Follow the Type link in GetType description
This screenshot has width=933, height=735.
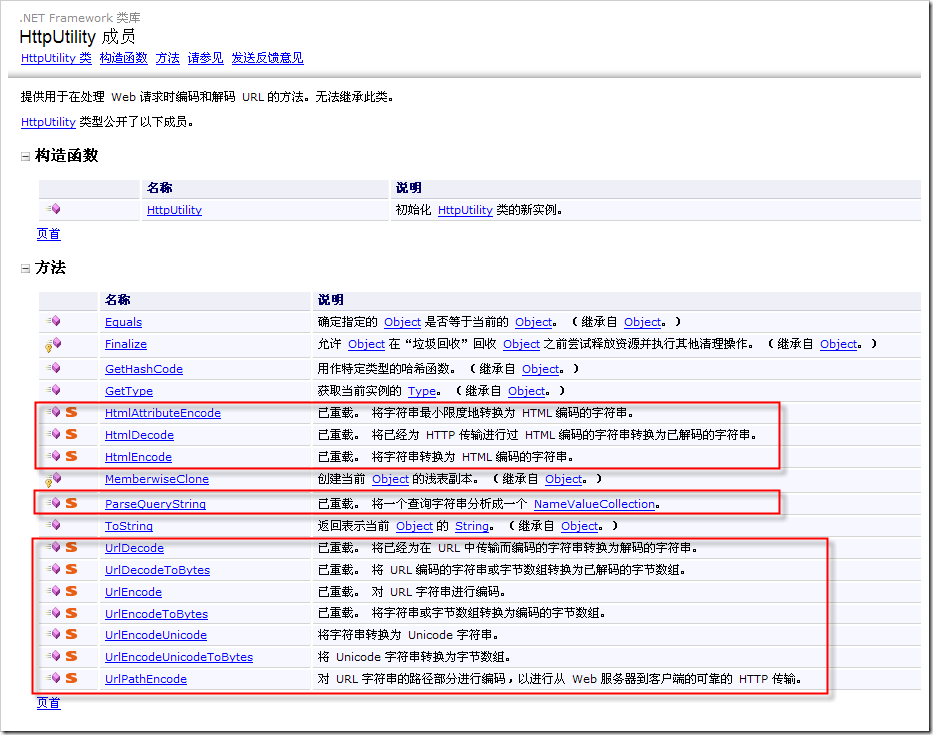point(422,391)
